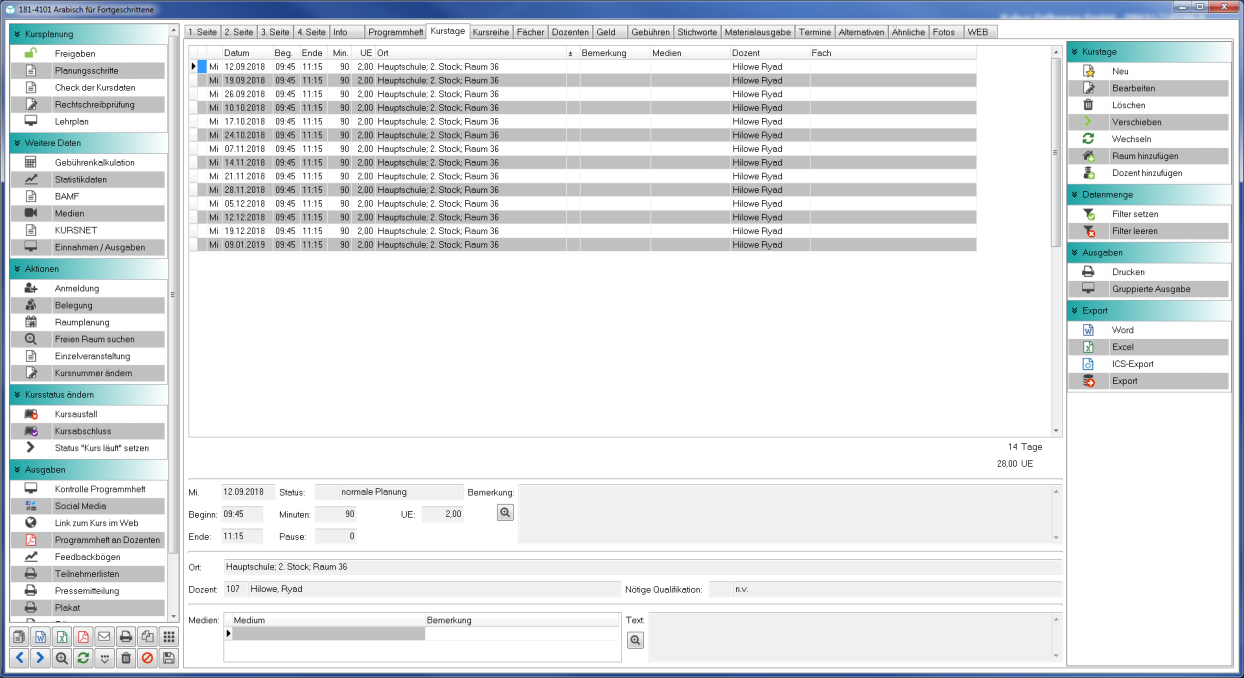
Task: Click the Dozent column header
Action: (769, 53)
